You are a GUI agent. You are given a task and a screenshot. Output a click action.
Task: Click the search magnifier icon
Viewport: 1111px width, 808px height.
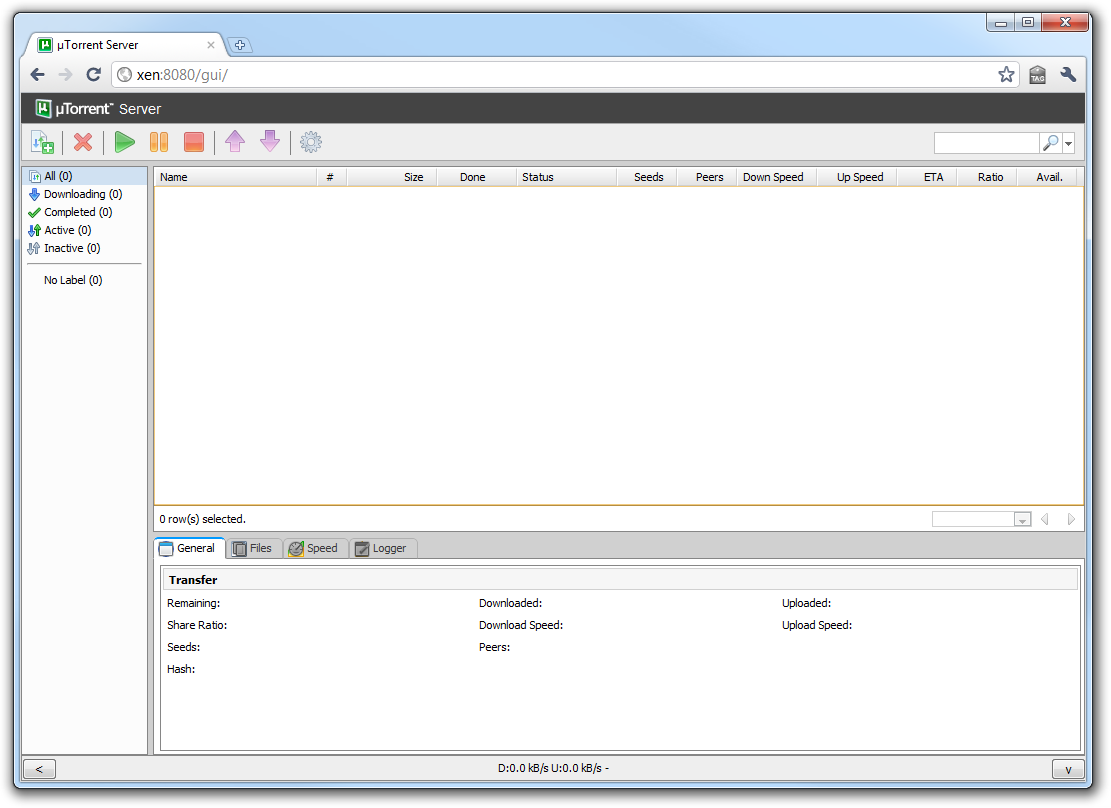1050,143
